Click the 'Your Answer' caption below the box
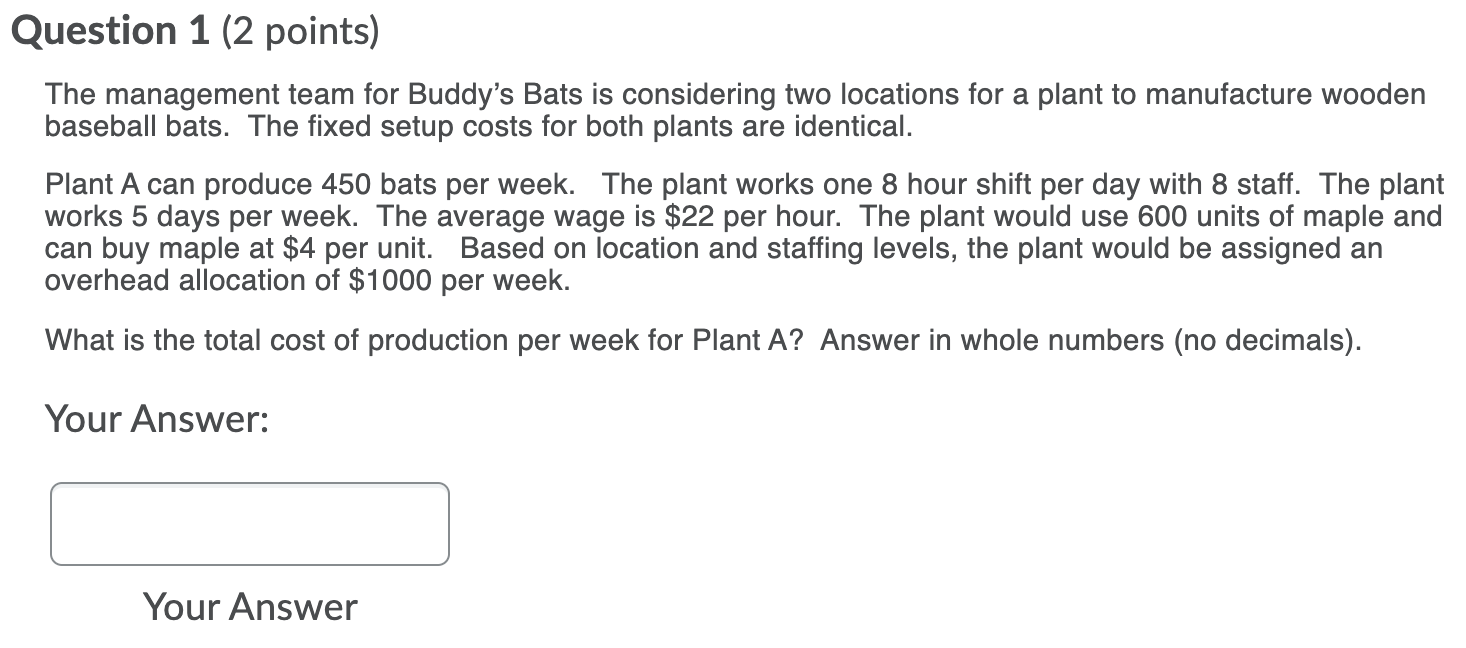 250,606
